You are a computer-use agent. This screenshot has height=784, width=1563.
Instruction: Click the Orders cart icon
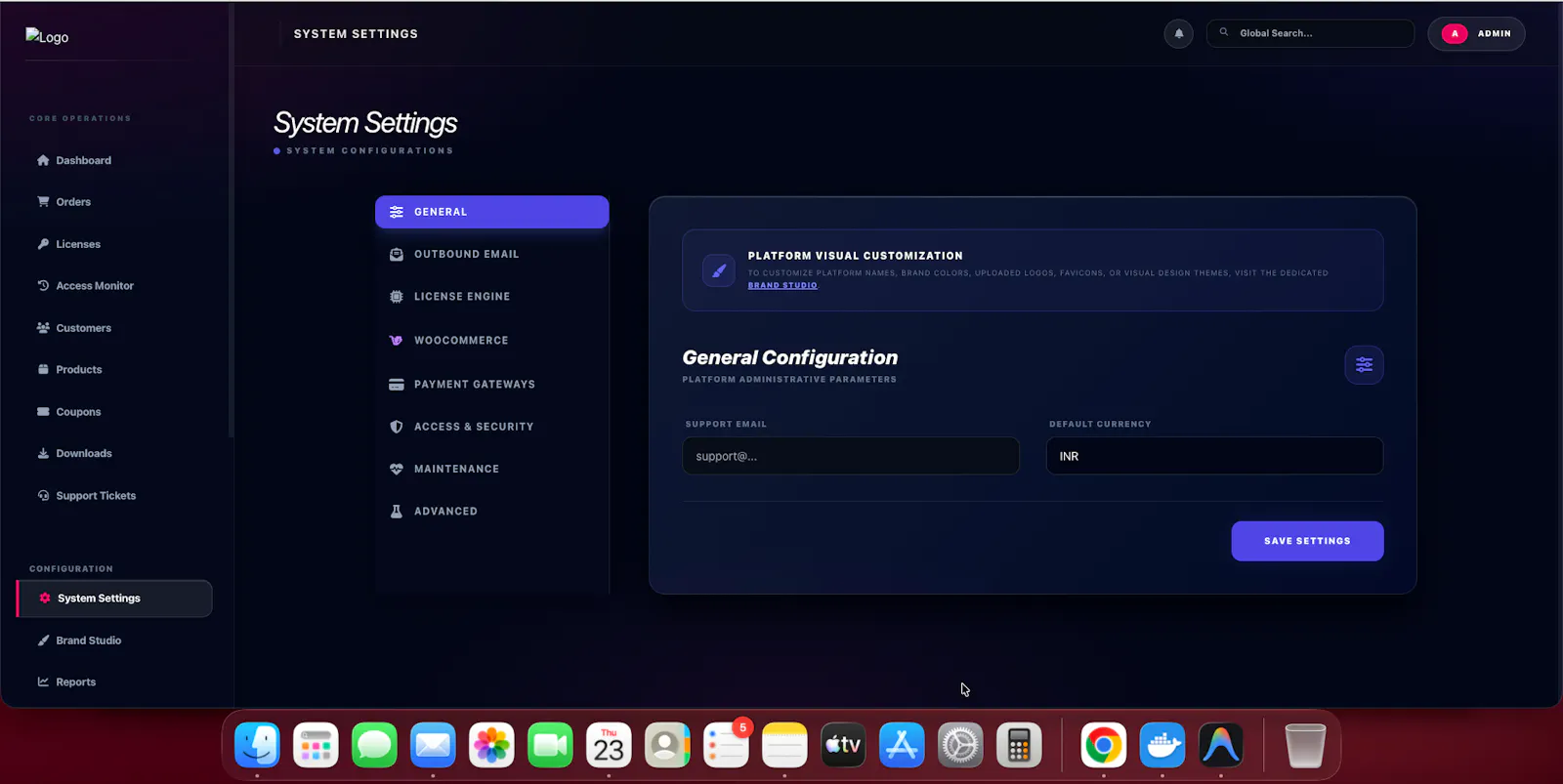[43, 202]
